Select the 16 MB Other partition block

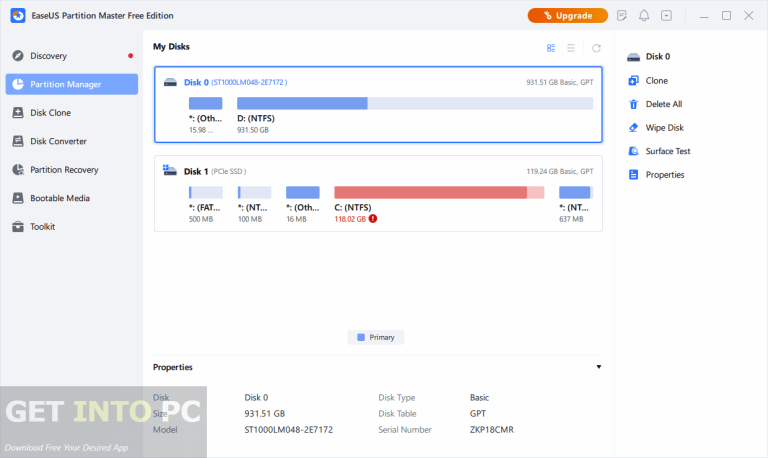pos(303,193)
